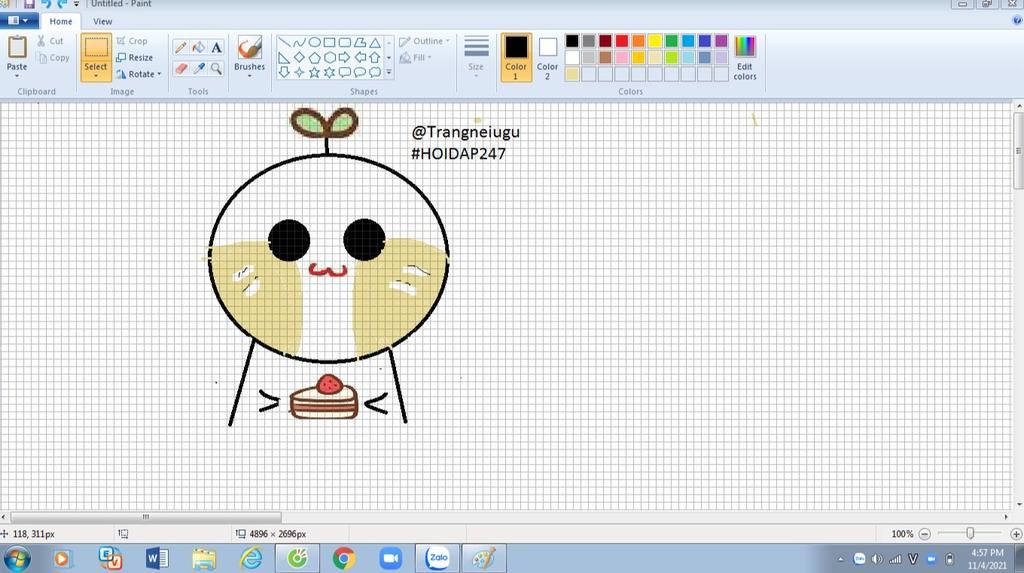Open Microsoft Word from the taskbar
The height and width of the screenshot is (573, 1024).
pyautogui.click(x=157, y=559)
